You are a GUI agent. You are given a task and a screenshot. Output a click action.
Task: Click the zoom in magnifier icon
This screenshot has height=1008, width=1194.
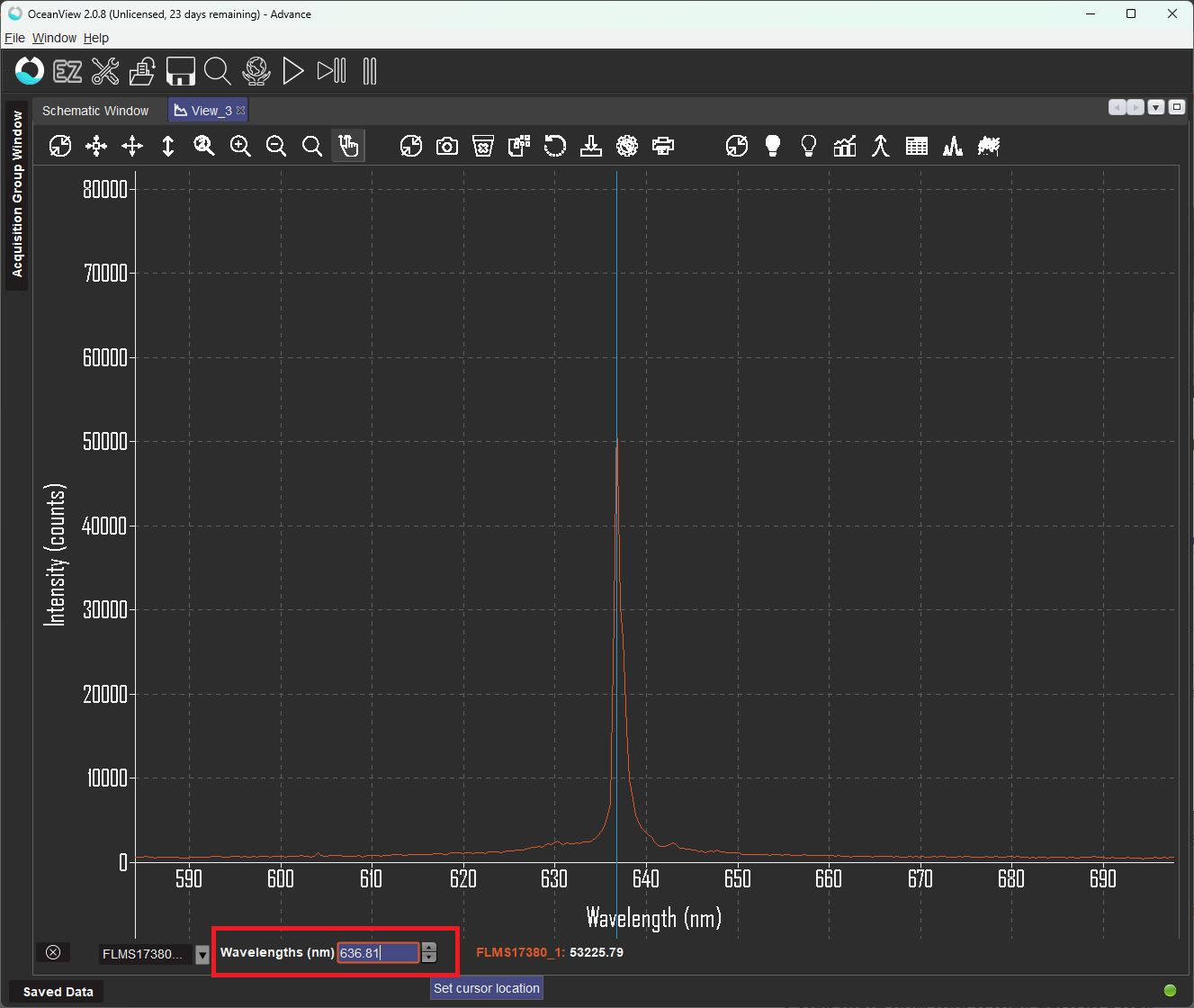coord(240,146)
